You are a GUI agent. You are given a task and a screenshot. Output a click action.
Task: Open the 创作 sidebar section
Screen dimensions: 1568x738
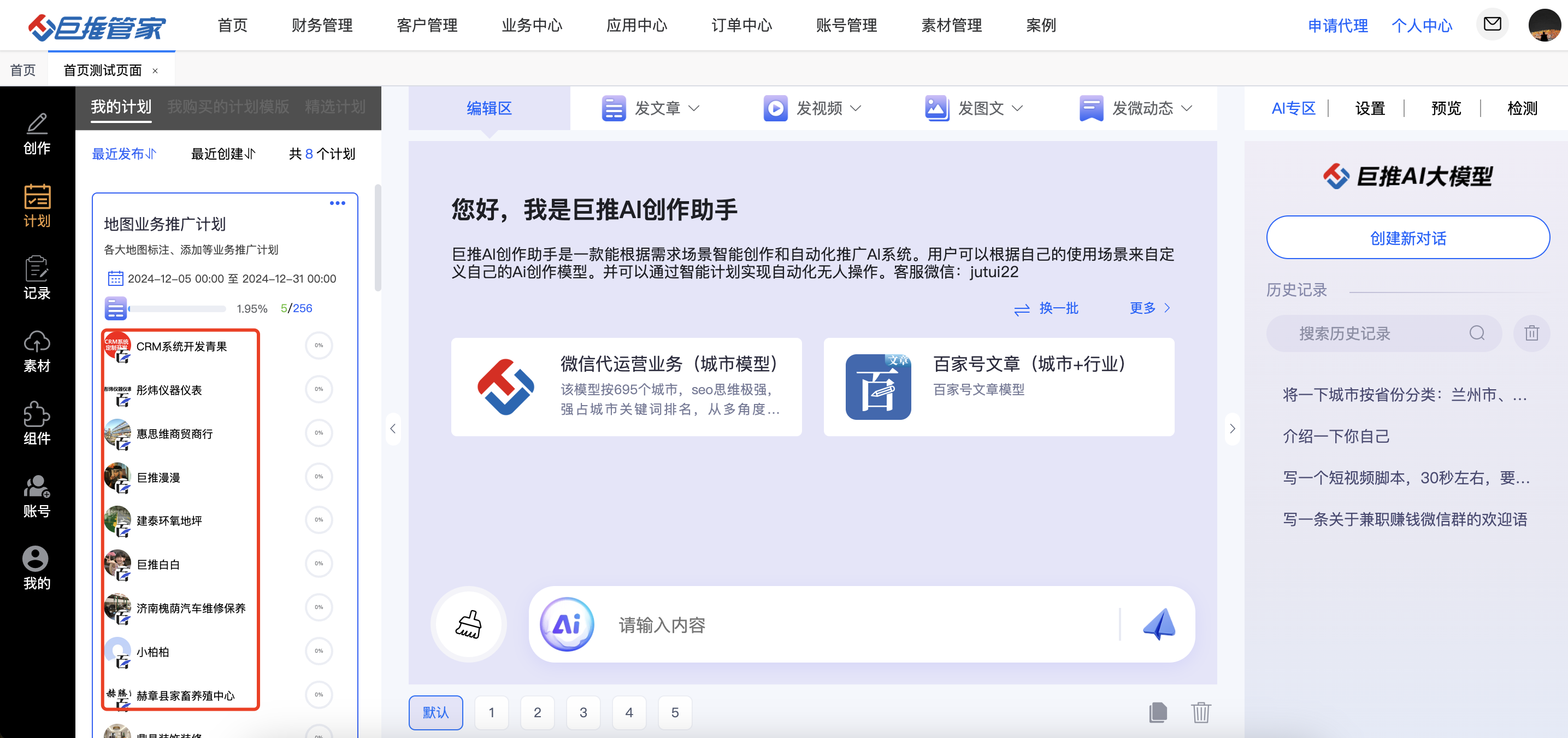click(x=37, y=133)
